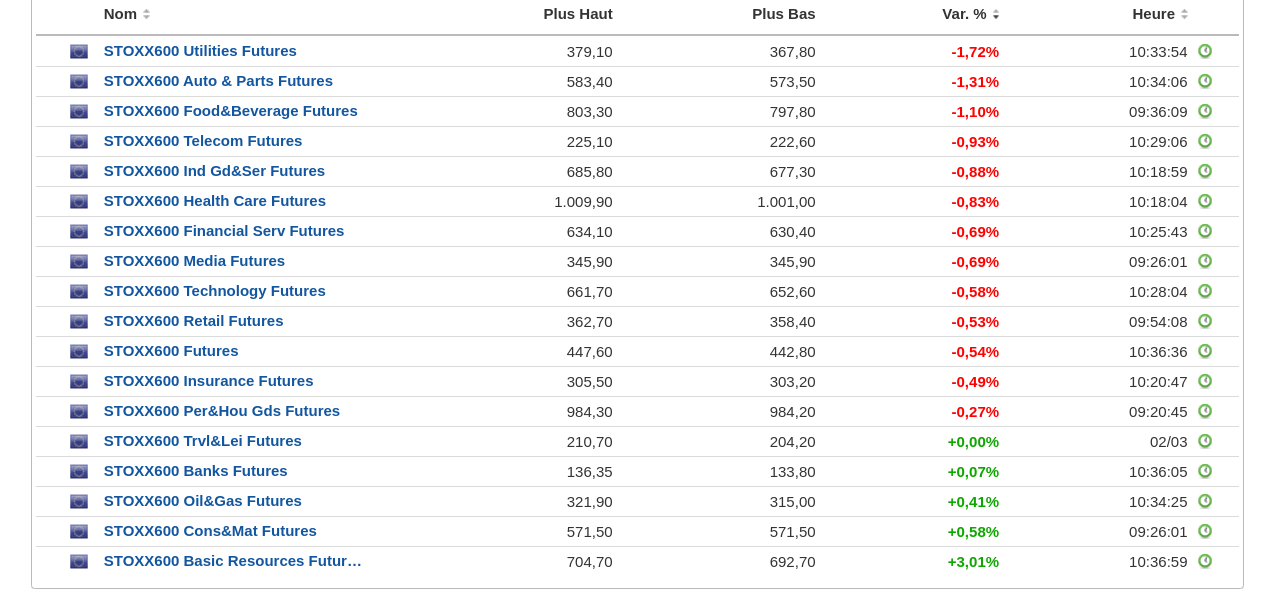The height and width of the screenshot is (603, 1271).
Task: Sort table by Var. % column arrows
Action: (x=996, y=14)
